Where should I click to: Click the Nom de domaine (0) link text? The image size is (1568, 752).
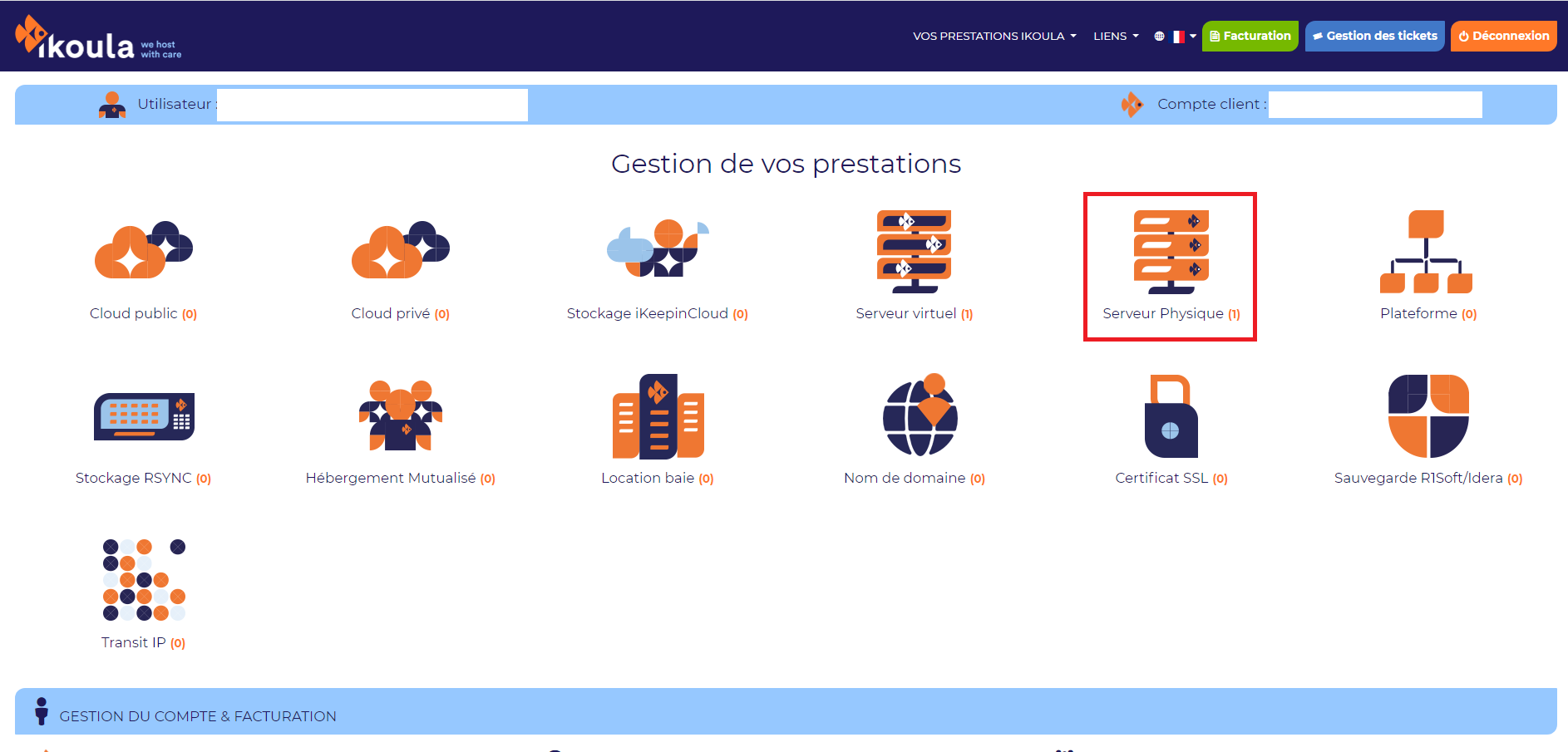tap(915, 478)
